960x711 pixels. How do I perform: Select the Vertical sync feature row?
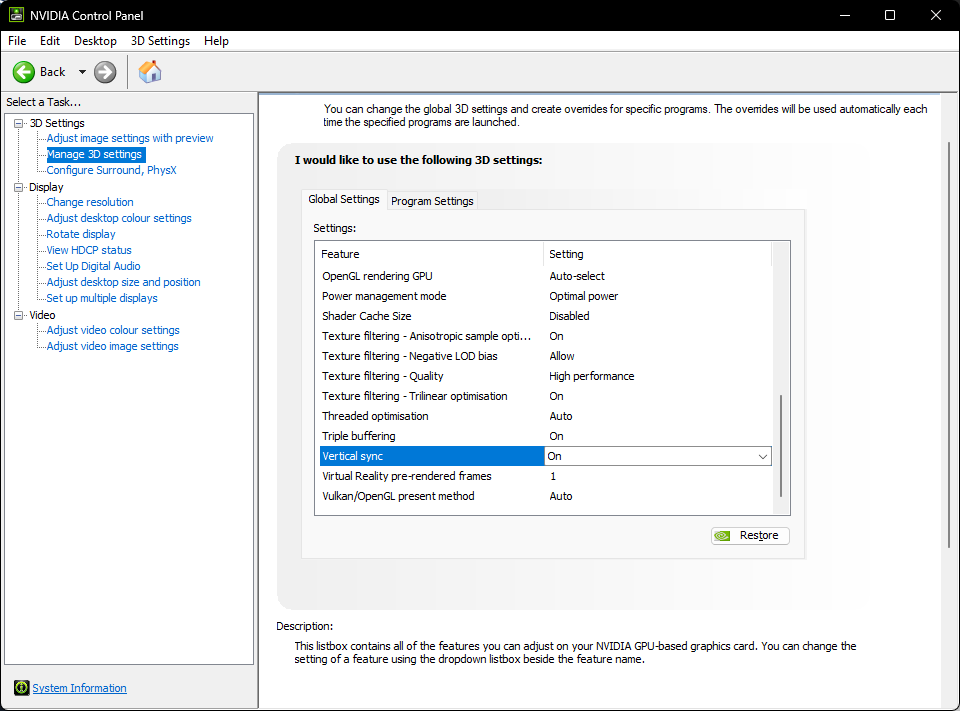click(x=432, y=456)
